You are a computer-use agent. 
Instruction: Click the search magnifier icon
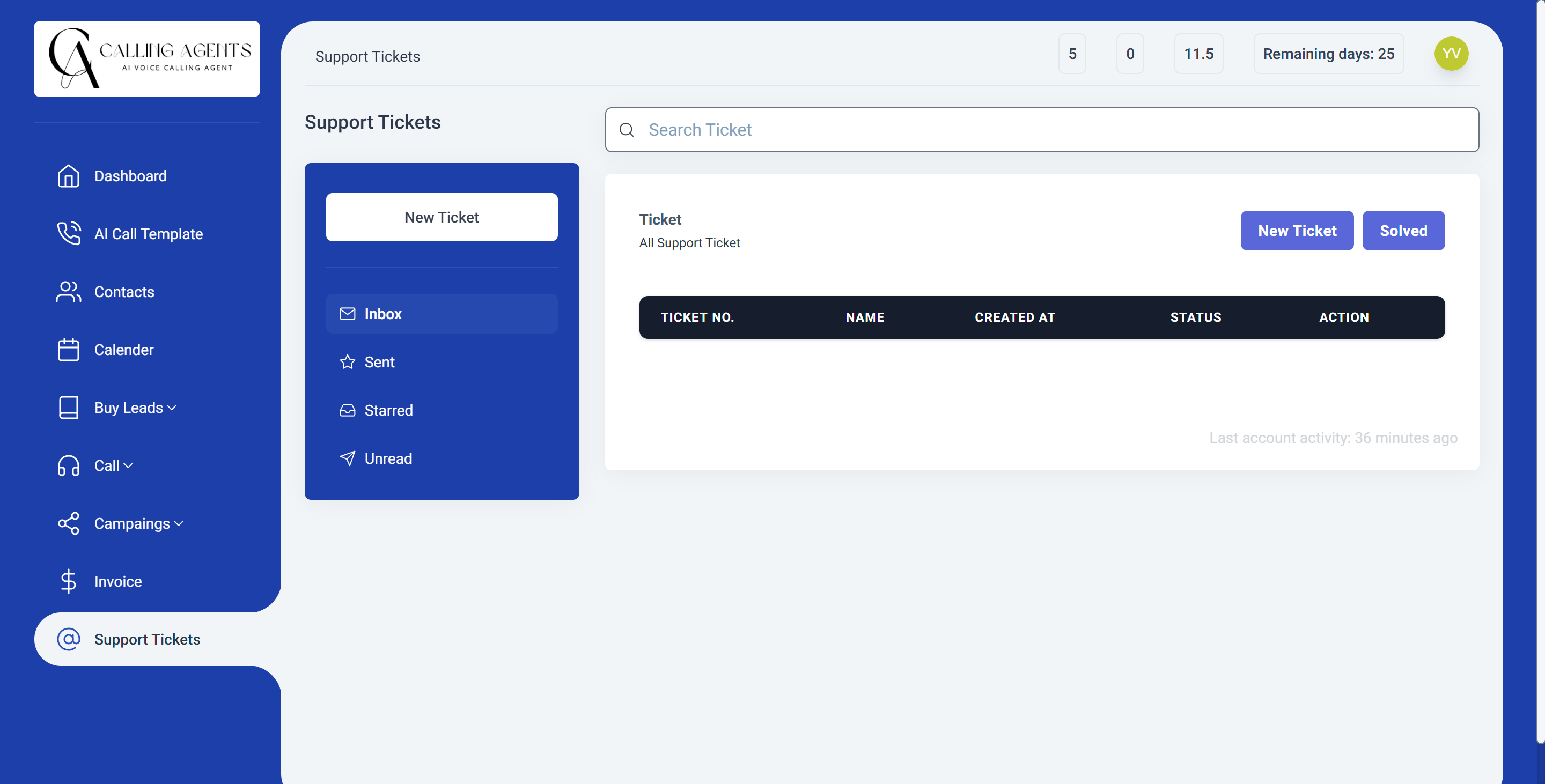coord(626,130)
